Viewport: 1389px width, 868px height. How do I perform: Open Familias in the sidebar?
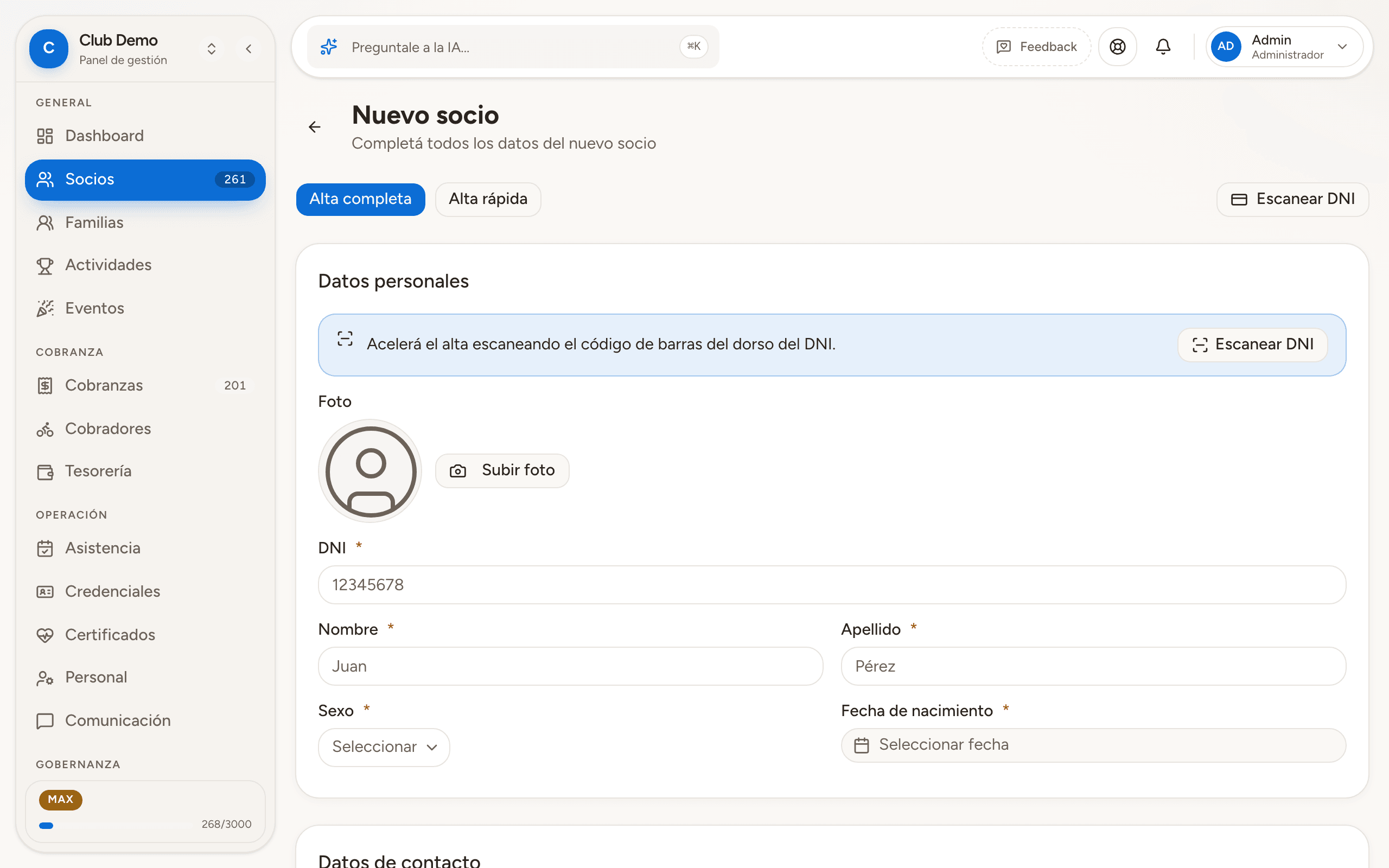pos(145,222)
